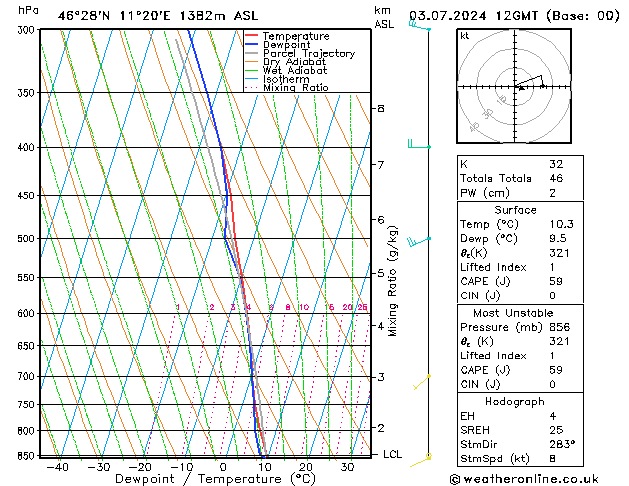Click the wind barb at the 500 hPa level
Viewport: 629px width, 486px height.
pos(419,241)
